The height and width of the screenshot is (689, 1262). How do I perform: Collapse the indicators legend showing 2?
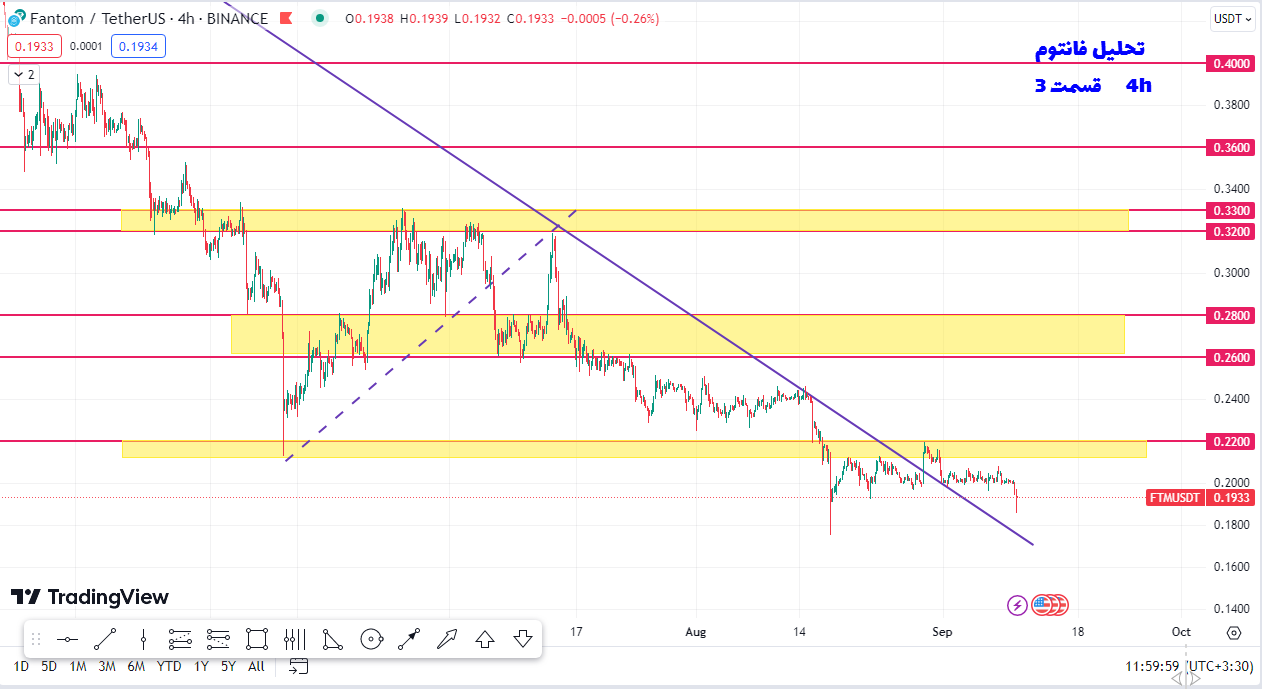pyautogui.click(x=23, y=74)
